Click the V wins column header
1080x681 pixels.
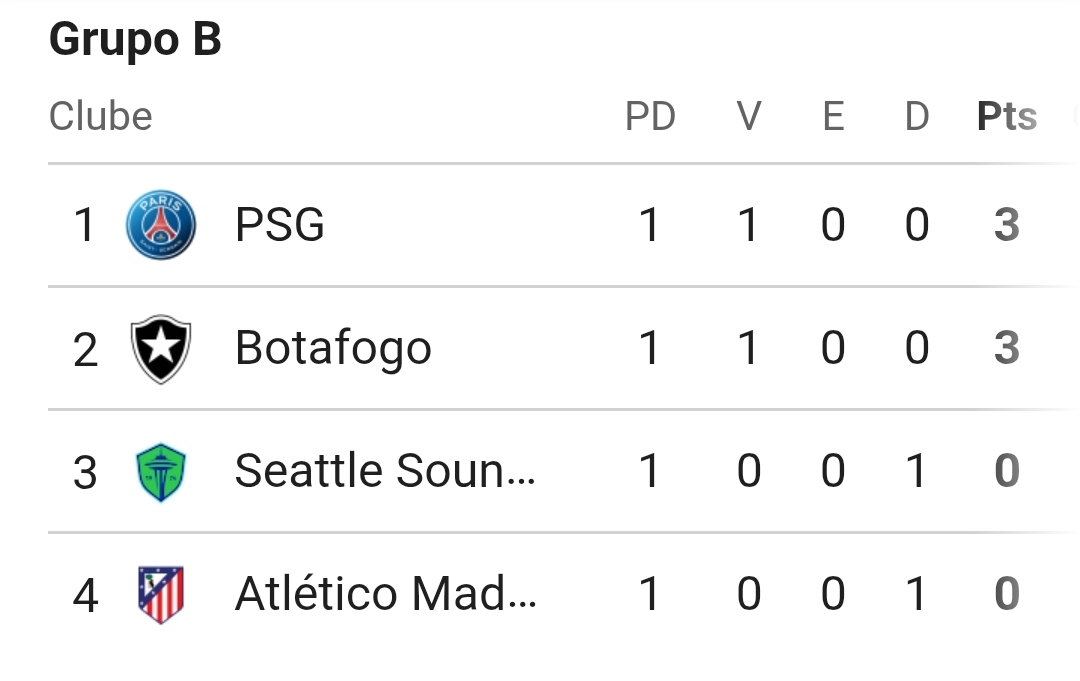(749, 117)
